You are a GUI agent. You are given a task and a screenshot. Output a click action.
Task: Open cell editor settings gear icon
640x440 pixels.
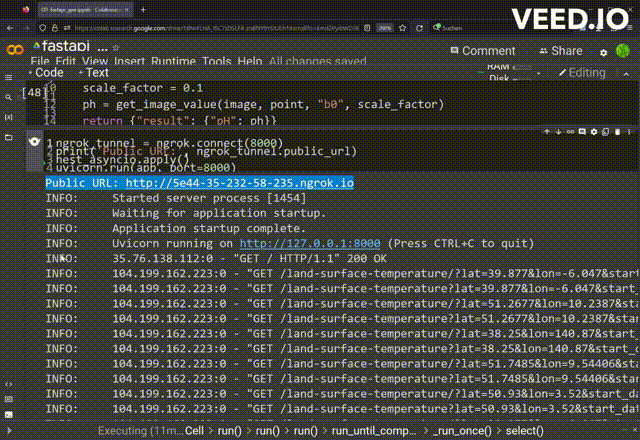pyautogui.click(x=595, y=132)
